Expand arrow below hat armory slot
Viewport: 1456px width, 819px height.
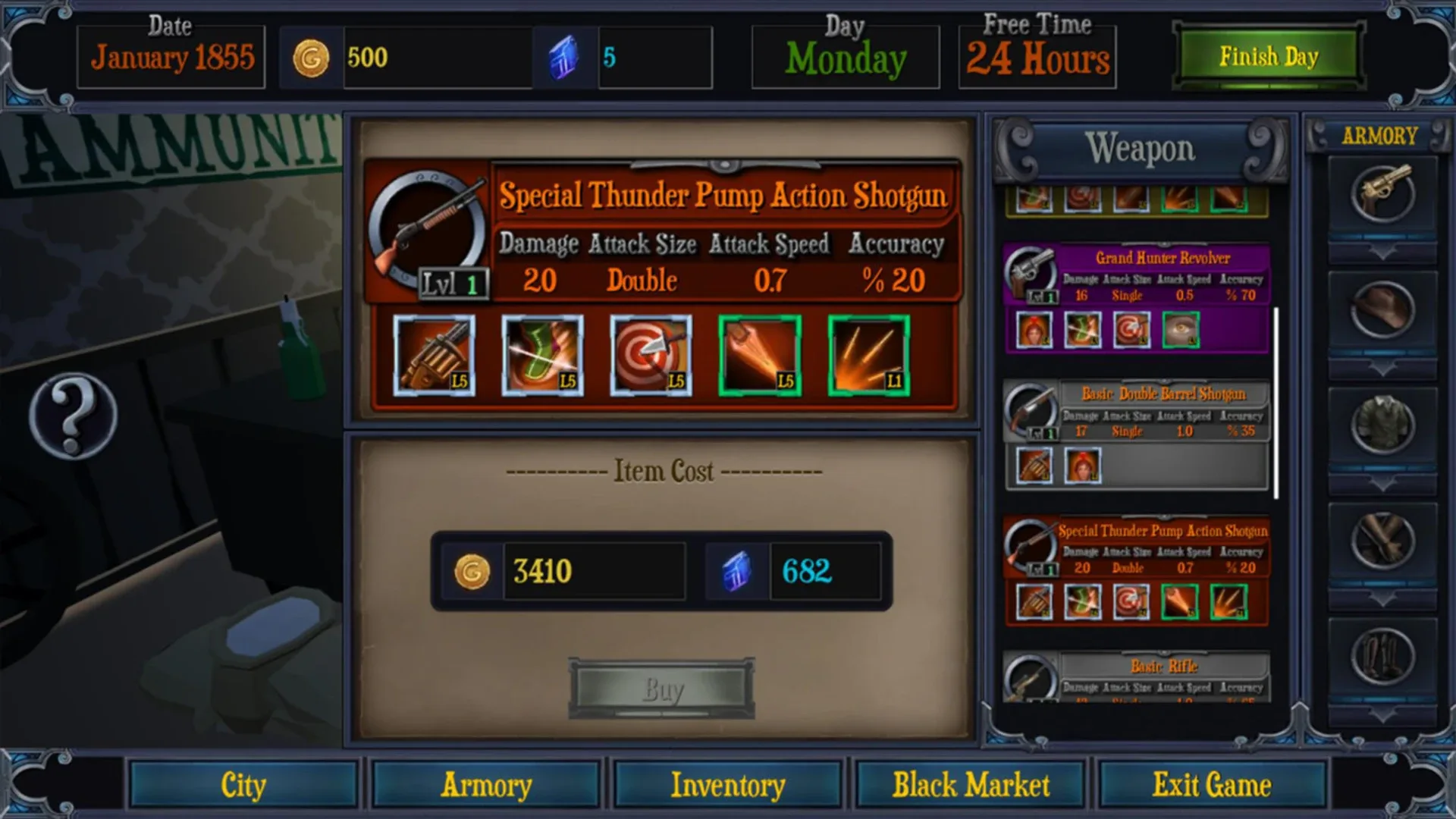click(1382, 369)
